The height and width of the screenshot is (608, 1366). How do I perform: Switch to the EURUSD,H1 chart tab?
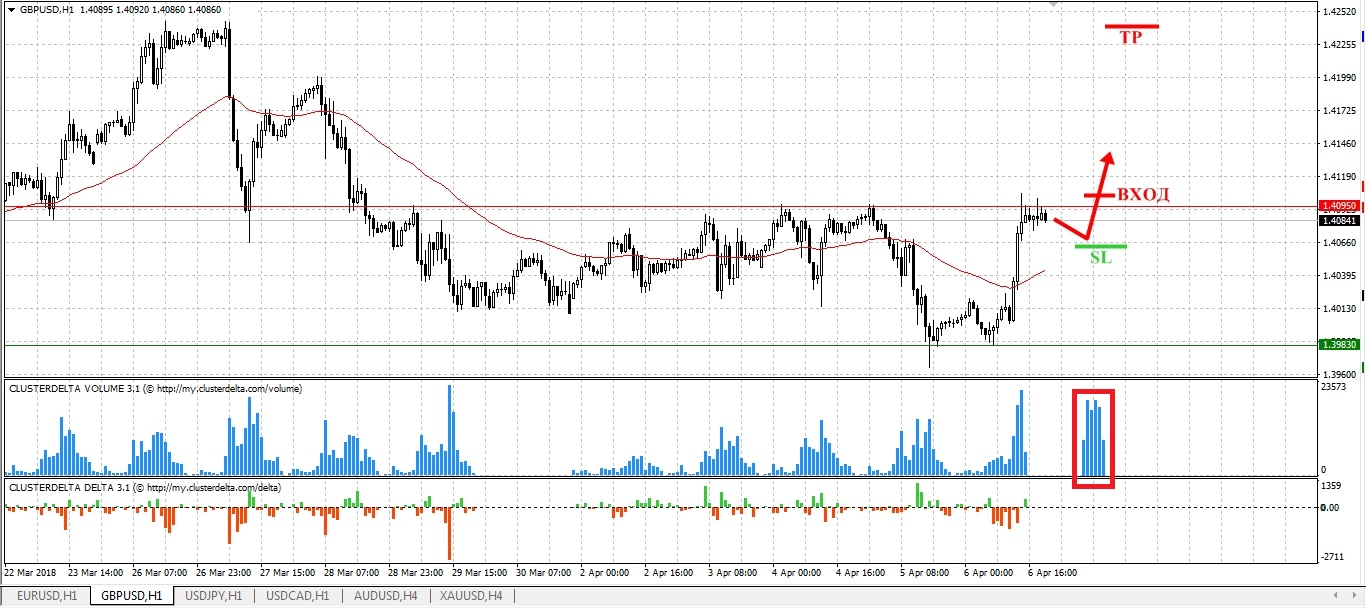[46, 596]
